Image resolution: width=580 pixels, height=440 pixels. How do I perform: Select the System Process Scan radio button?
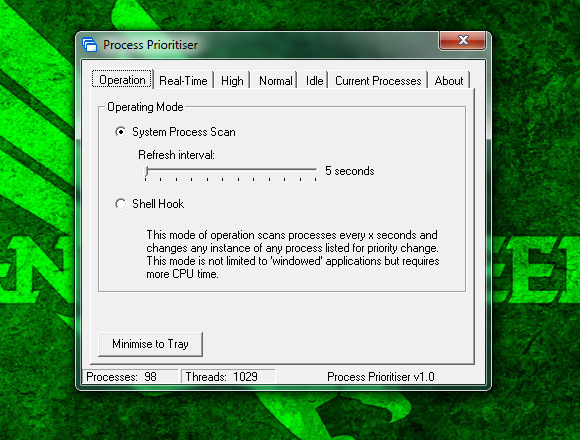click(120, 132)
